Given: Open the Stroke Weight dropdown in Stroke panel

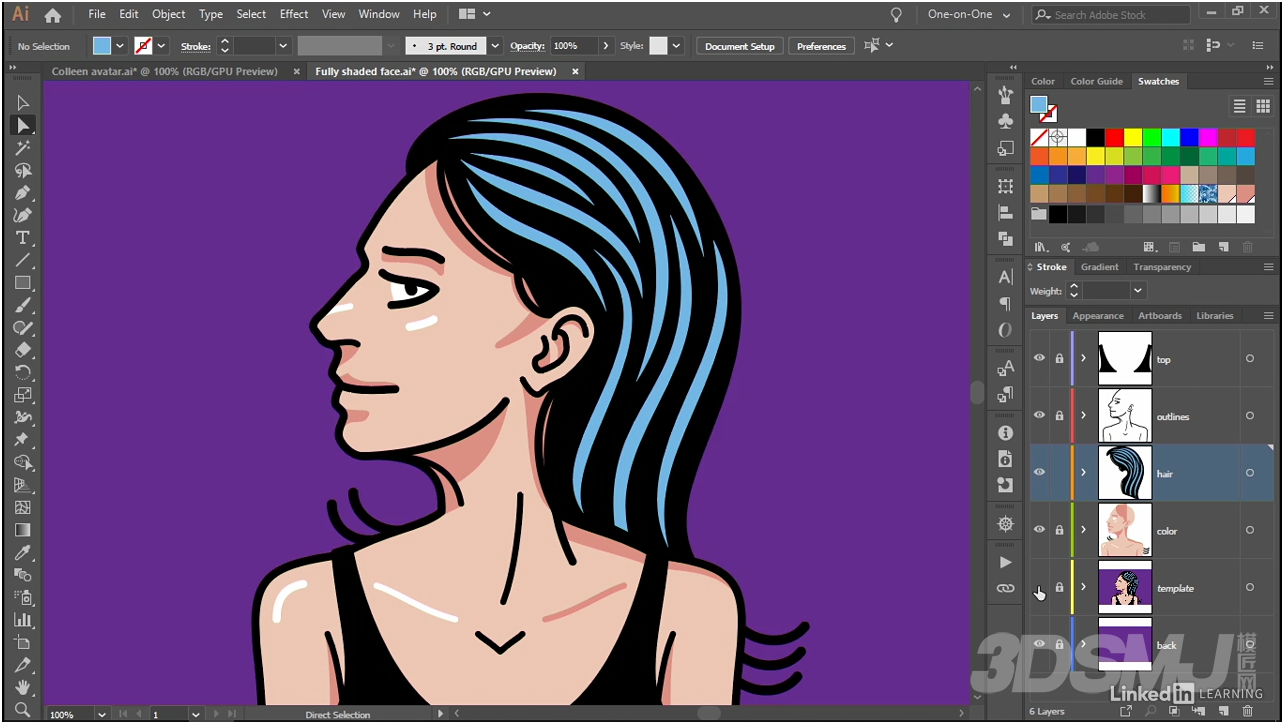Looking at the screenshot, I should (x=1137, y=290).
